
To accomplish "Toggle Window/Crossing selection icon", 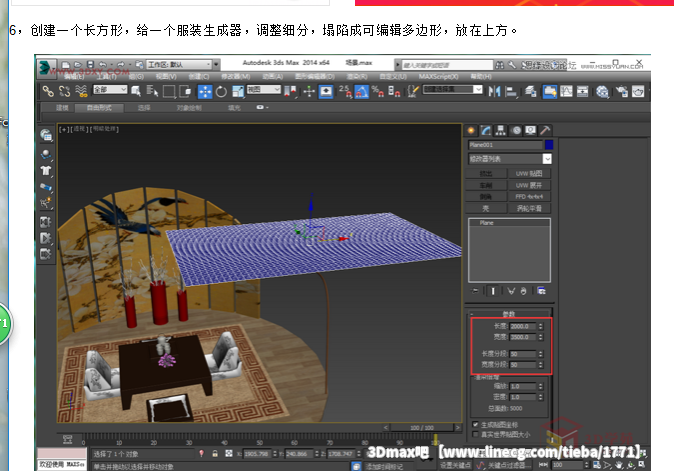I will [x=185, y=91].
